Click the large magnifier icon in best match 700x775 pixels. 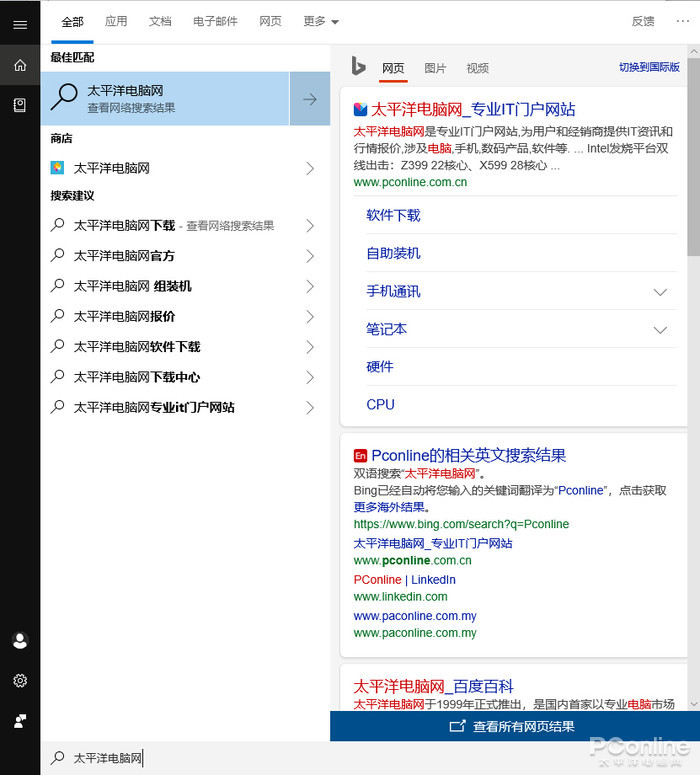(x=64, y=97)
